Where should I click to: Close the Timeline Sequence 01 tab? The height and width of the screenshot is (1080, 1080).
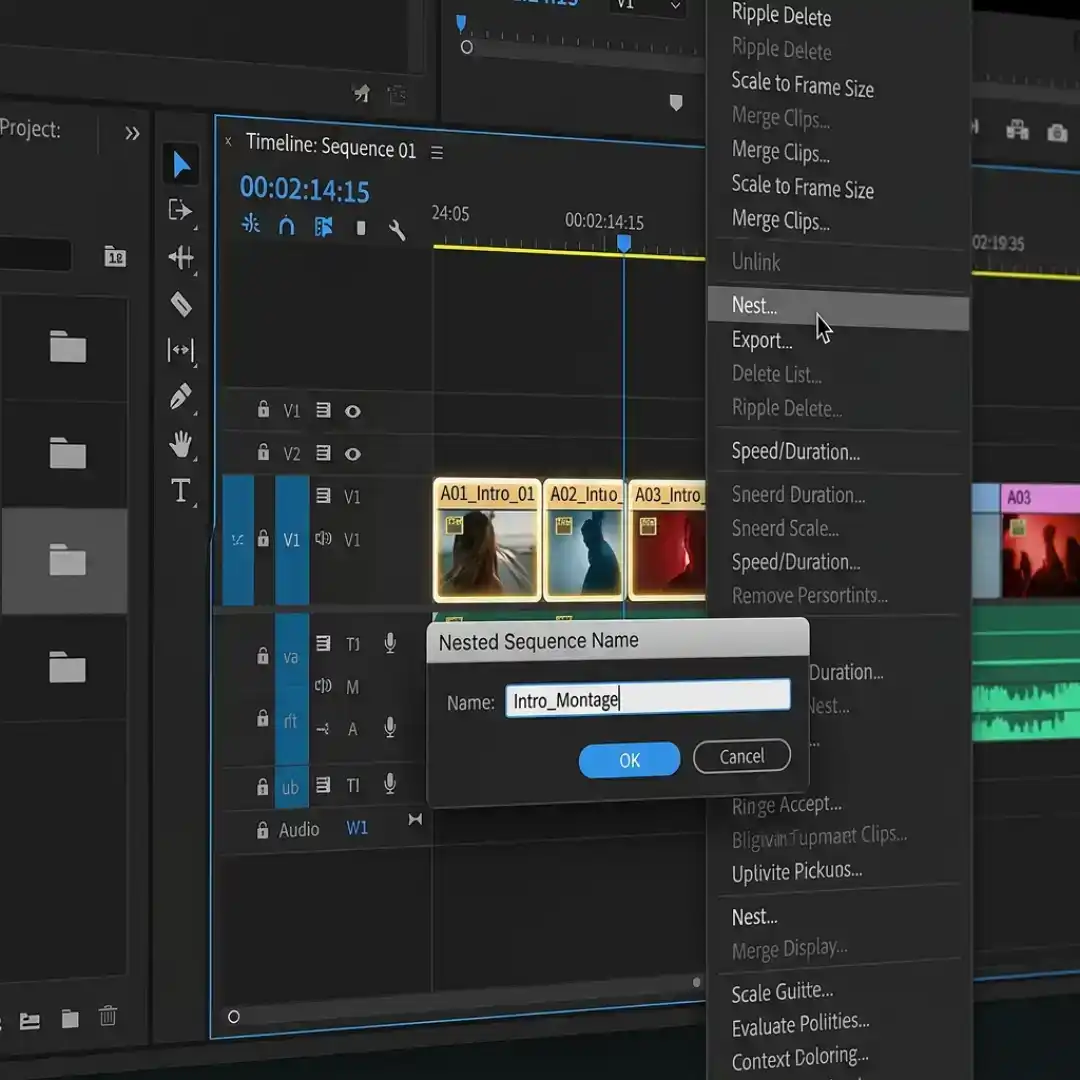click(x=228, y=141)
